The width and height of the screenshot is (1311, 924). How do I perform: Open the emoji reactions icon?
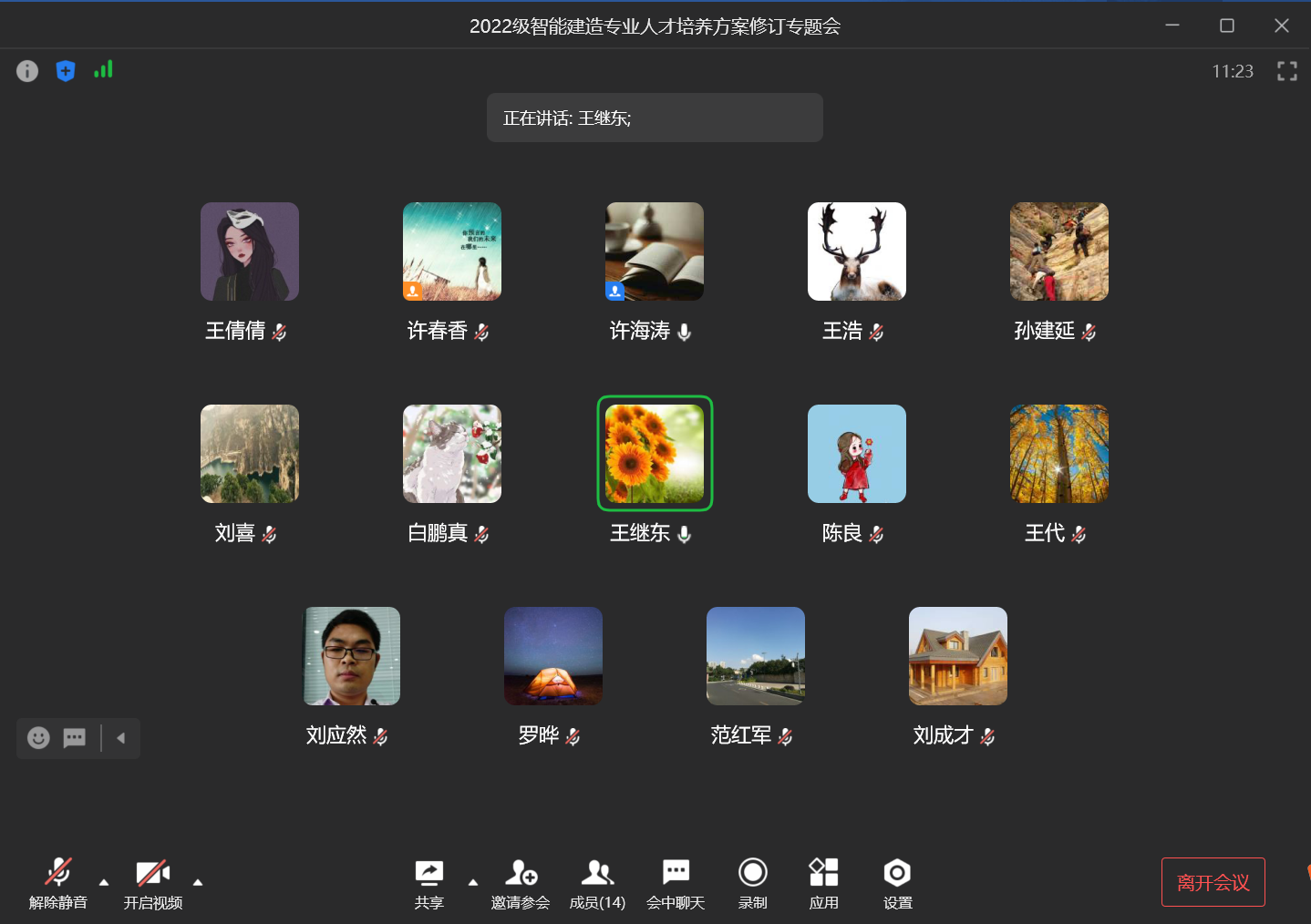38,738
